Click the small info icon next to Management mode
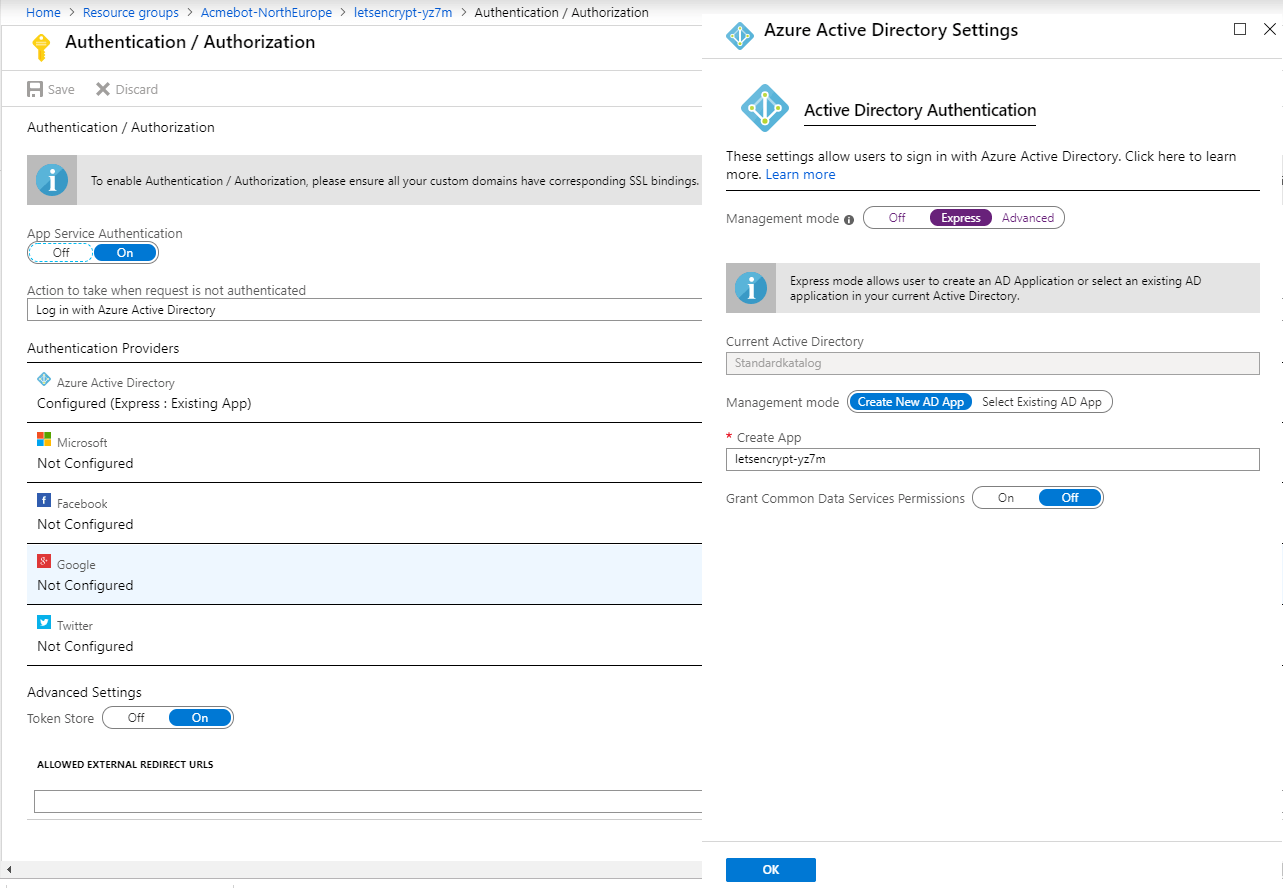The height and width of the screenshot is (888, 1283). pyautogui.click(x=849, y=220)
